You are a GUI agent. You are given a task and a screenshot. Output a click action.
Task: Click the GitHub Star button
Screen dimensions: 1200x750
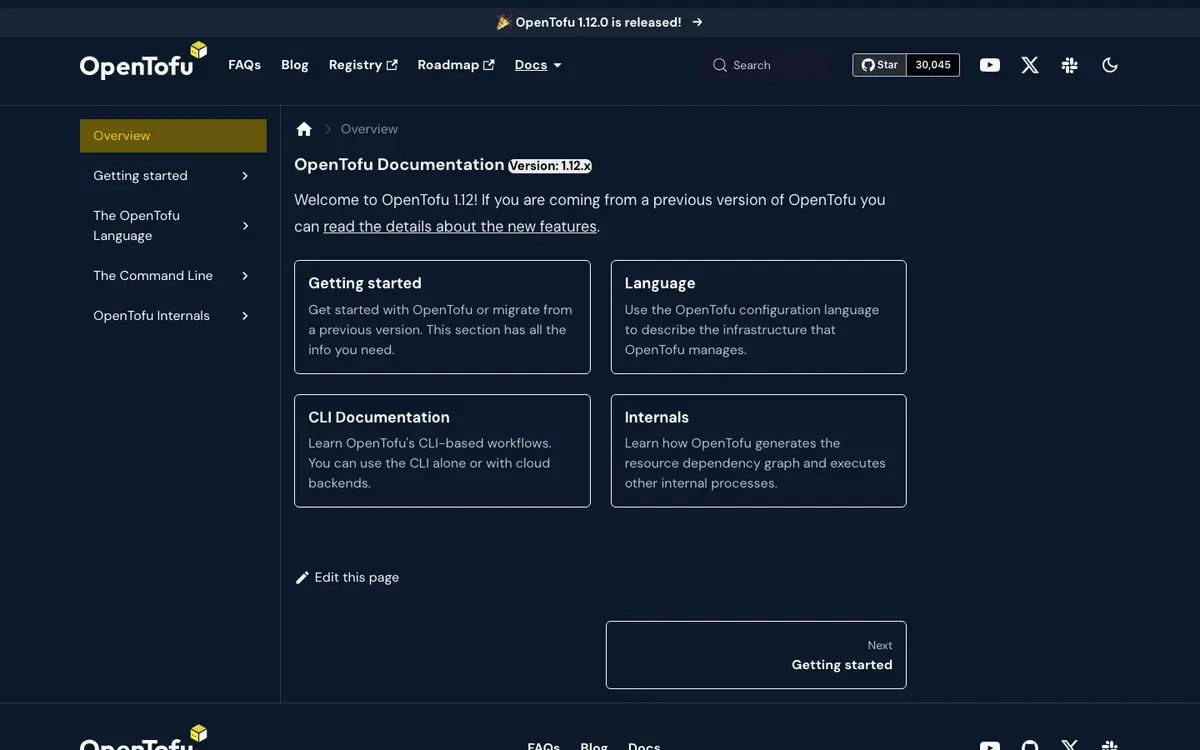click(880, 65)
